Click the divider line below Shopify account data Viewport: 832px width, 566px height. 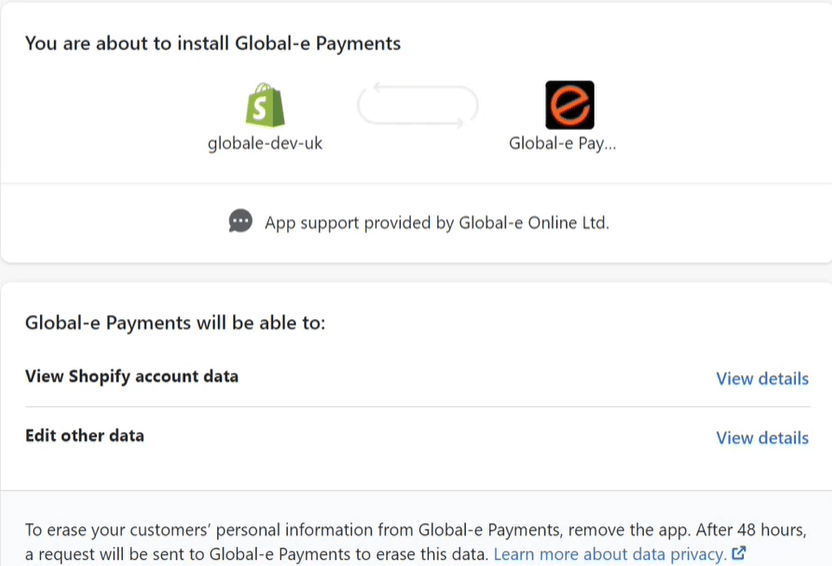point(417,407)
